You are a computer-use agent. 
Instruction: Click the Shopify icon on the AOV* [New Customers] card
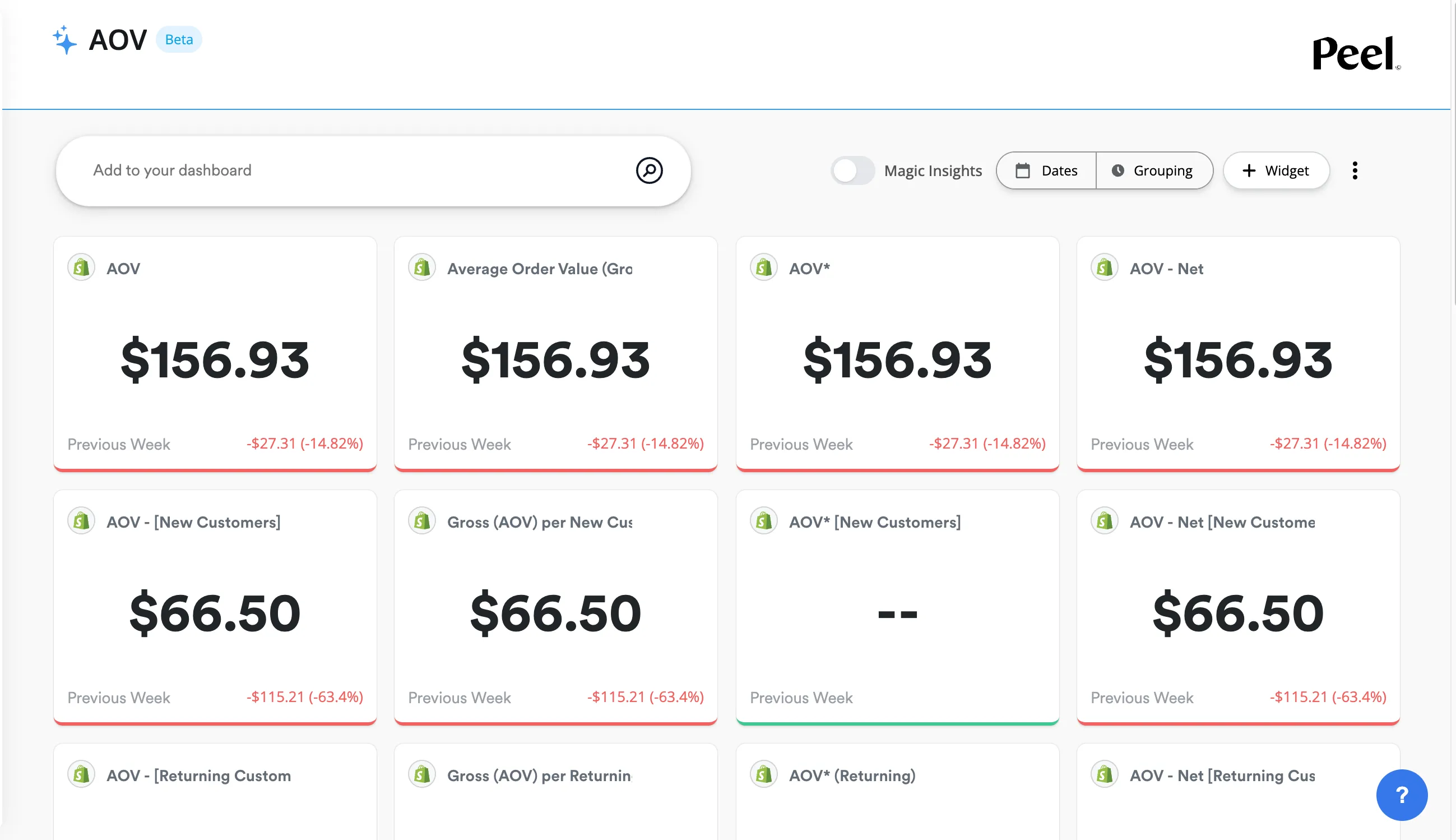tap(764, 521)
